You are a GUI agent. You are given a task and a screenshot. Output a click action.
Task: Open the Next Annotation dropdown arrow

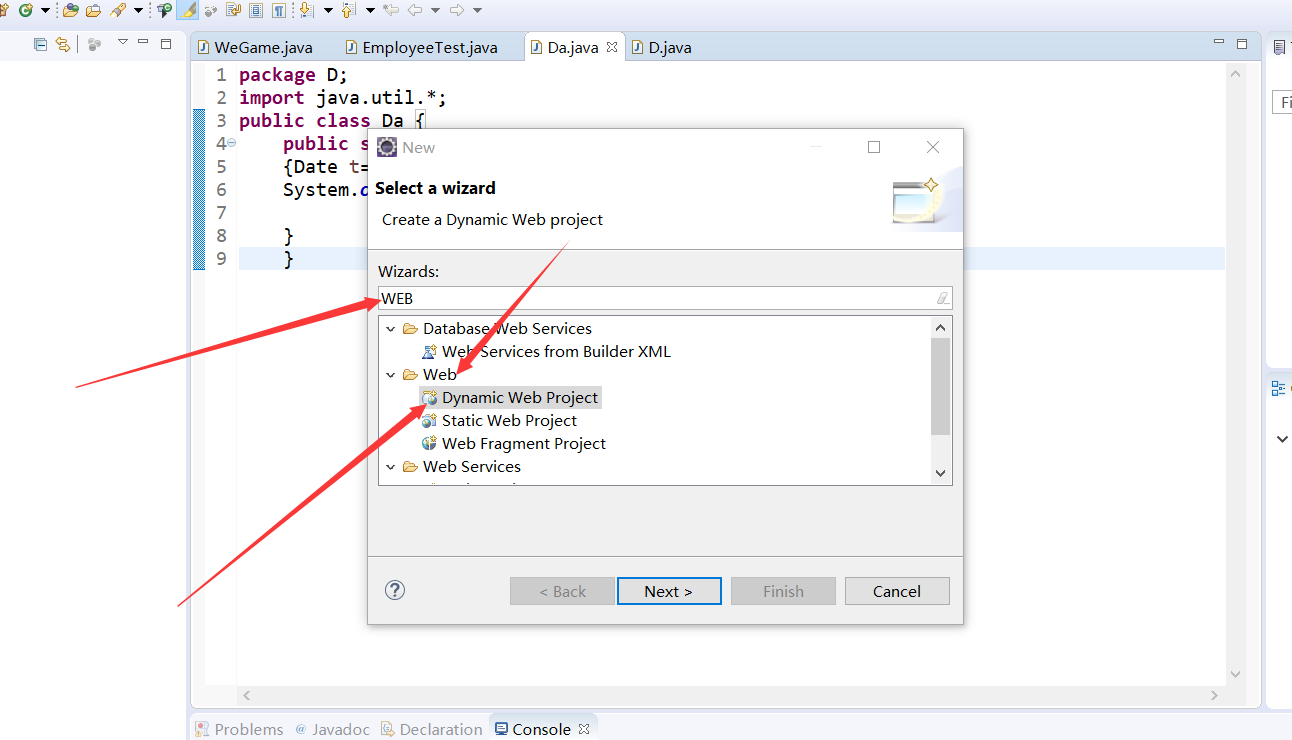[328, 10]
